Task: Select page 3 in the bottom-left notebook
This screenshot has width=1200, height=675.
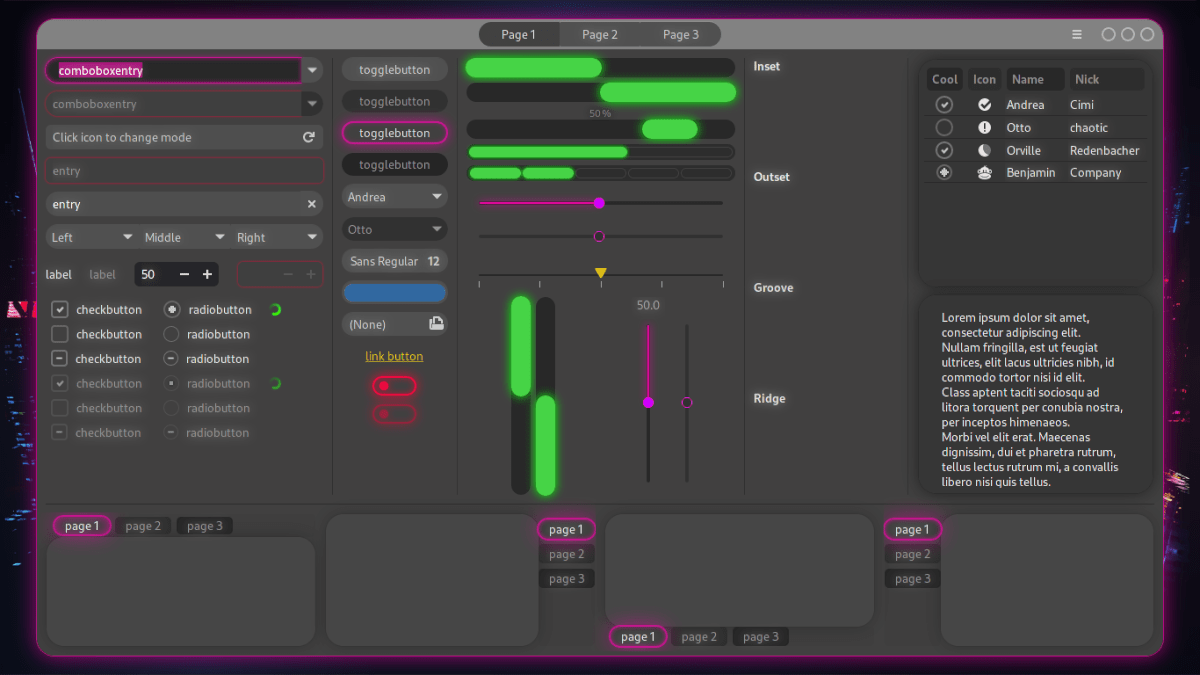Action: (204, 525)
